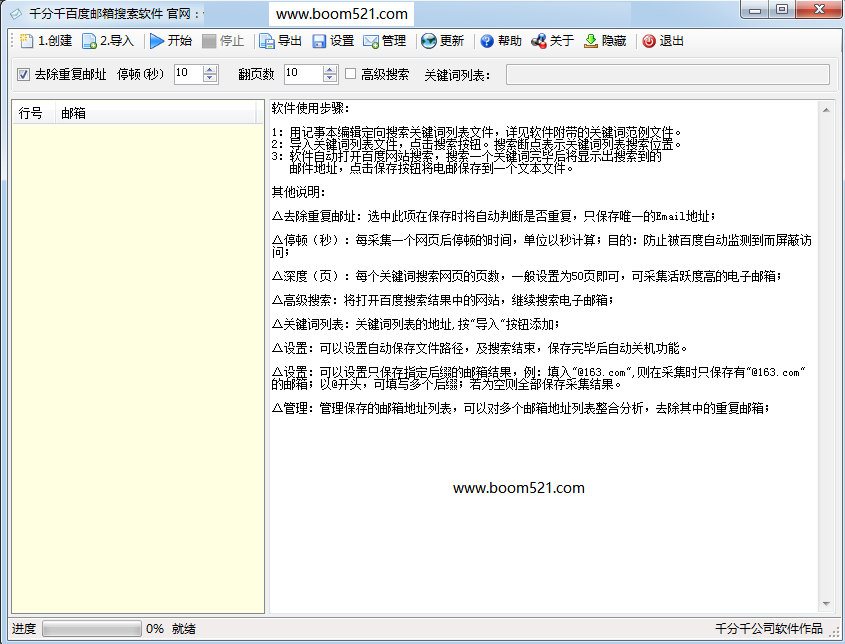Click the 隐藏 hide download-arrow icon
845x644 pixels.
[591, 41]
